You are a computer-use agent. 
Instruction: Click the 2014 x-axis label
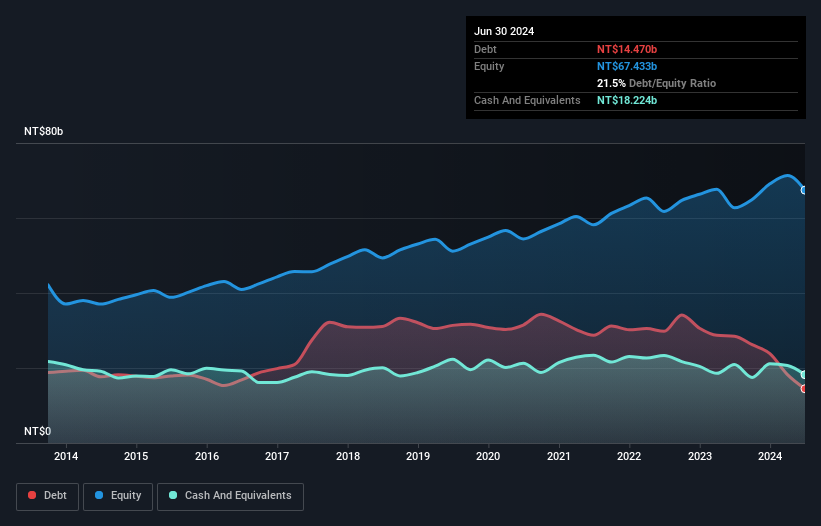pyautogui.click(x=66, y=456)
